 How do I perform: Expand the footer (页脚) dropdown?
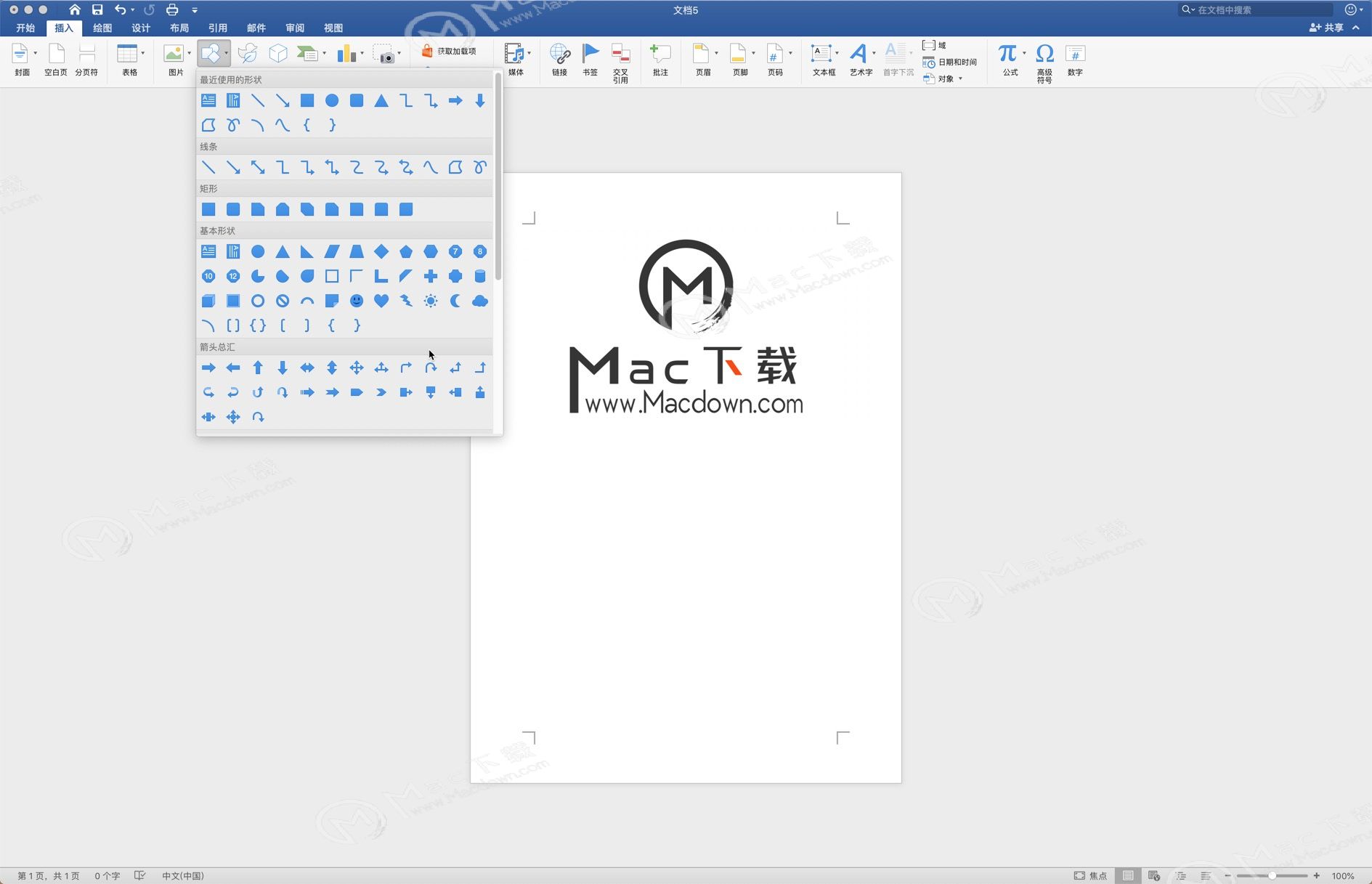pos(753,53)
